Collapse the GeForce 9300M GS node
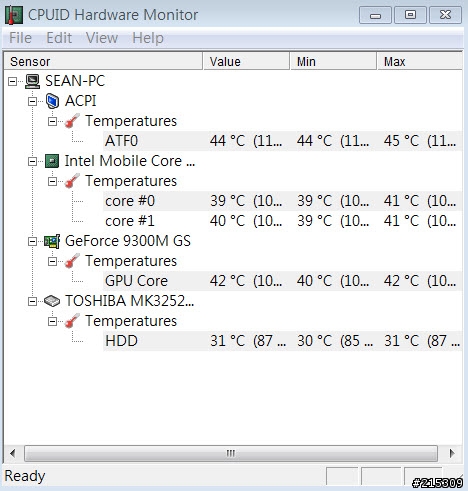Image resolution: width=468 pixels, height=491 pixels. [32, 241]
